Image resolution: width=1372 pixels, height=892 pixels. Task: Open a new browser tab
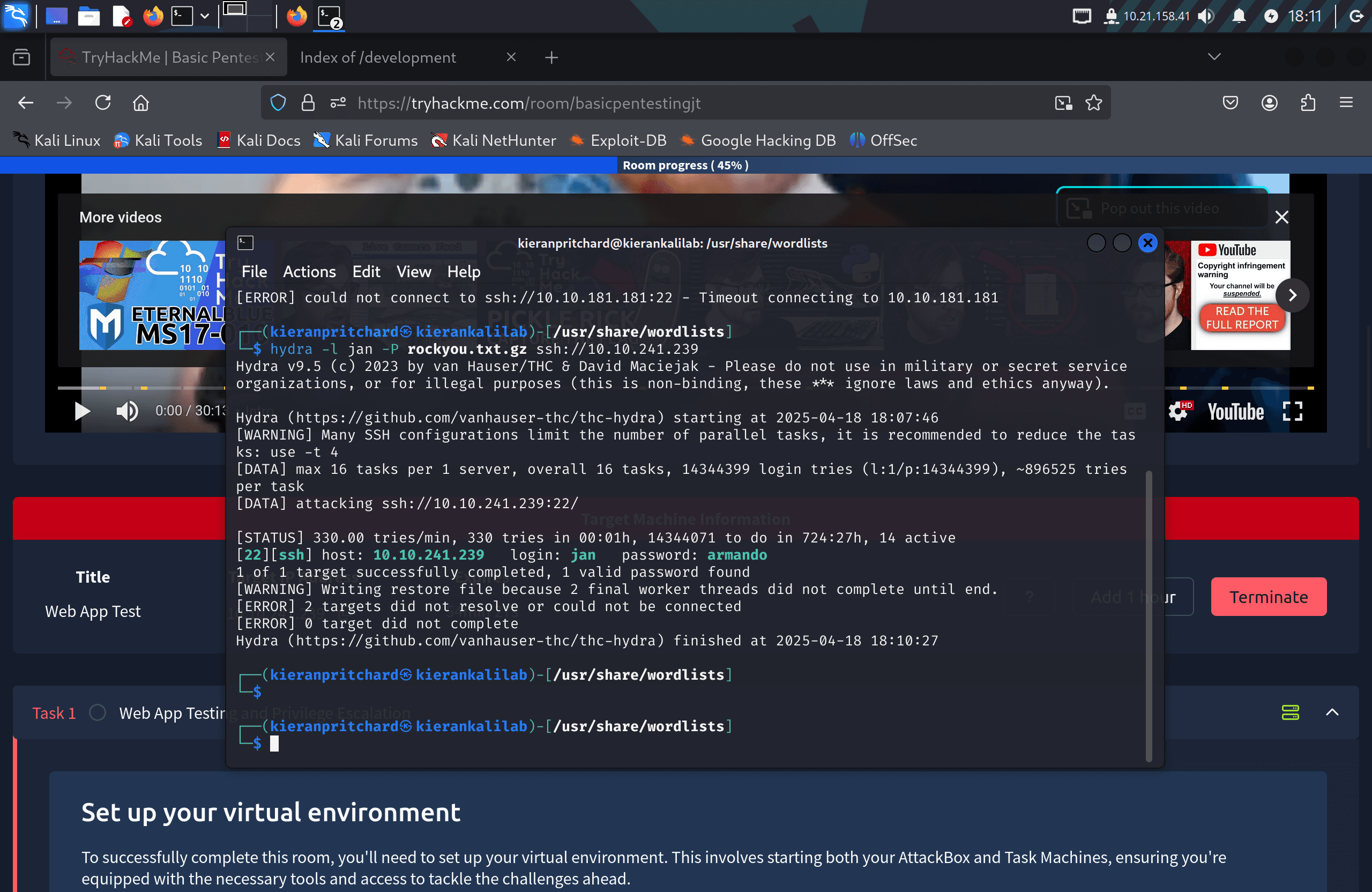(551, 57)
